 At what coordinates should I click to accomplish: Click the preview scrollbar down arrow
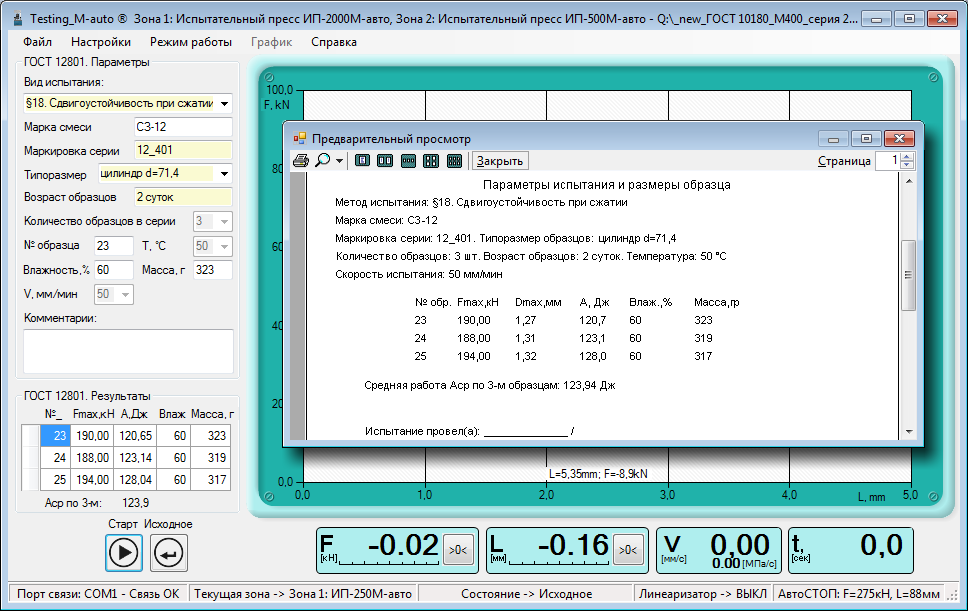[908, 431]
